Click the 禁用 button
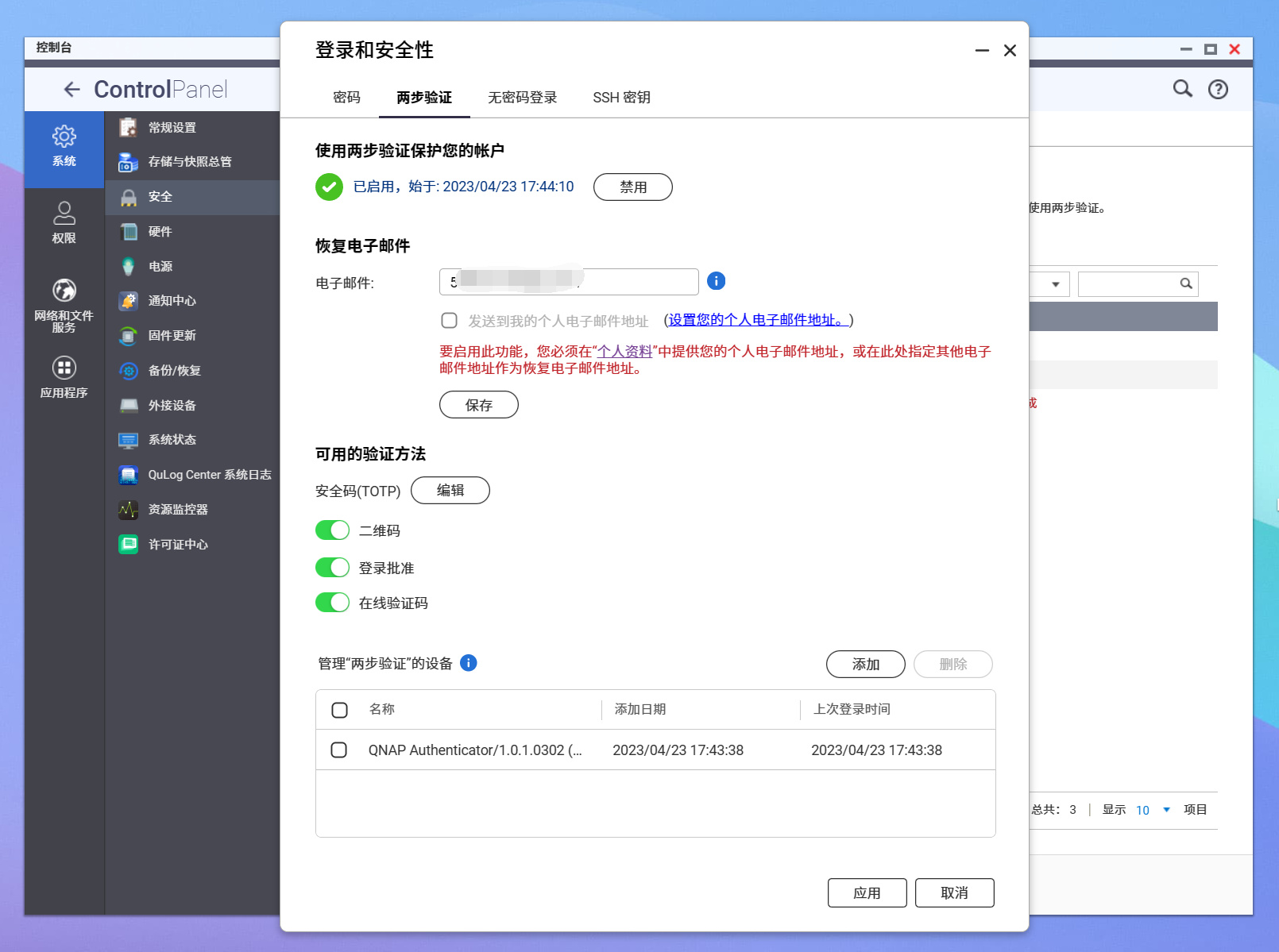 633,187
